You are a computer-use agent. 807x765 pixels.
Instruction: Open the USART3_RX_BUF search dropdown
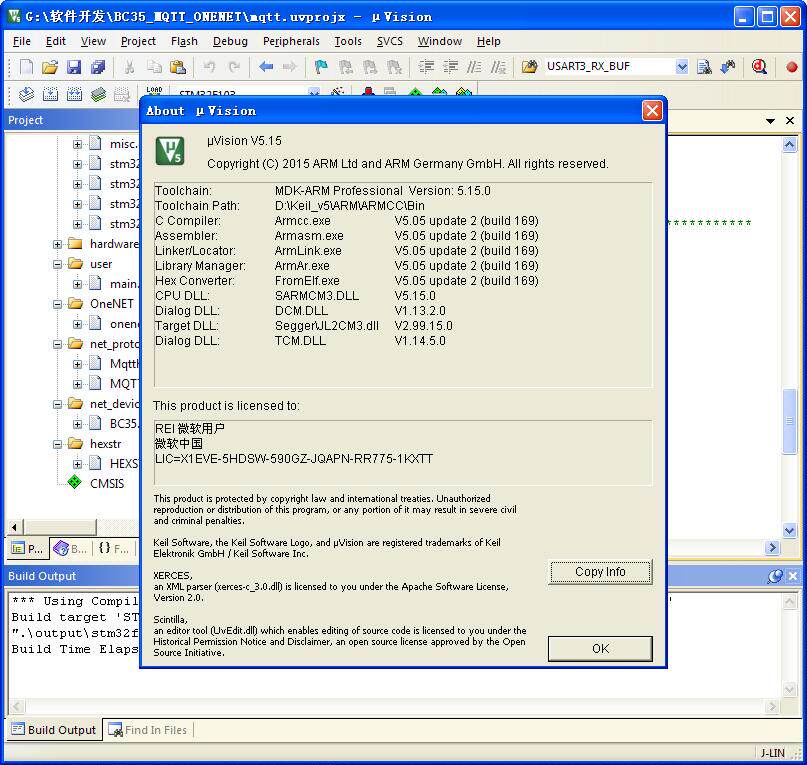tap(682, 67)
